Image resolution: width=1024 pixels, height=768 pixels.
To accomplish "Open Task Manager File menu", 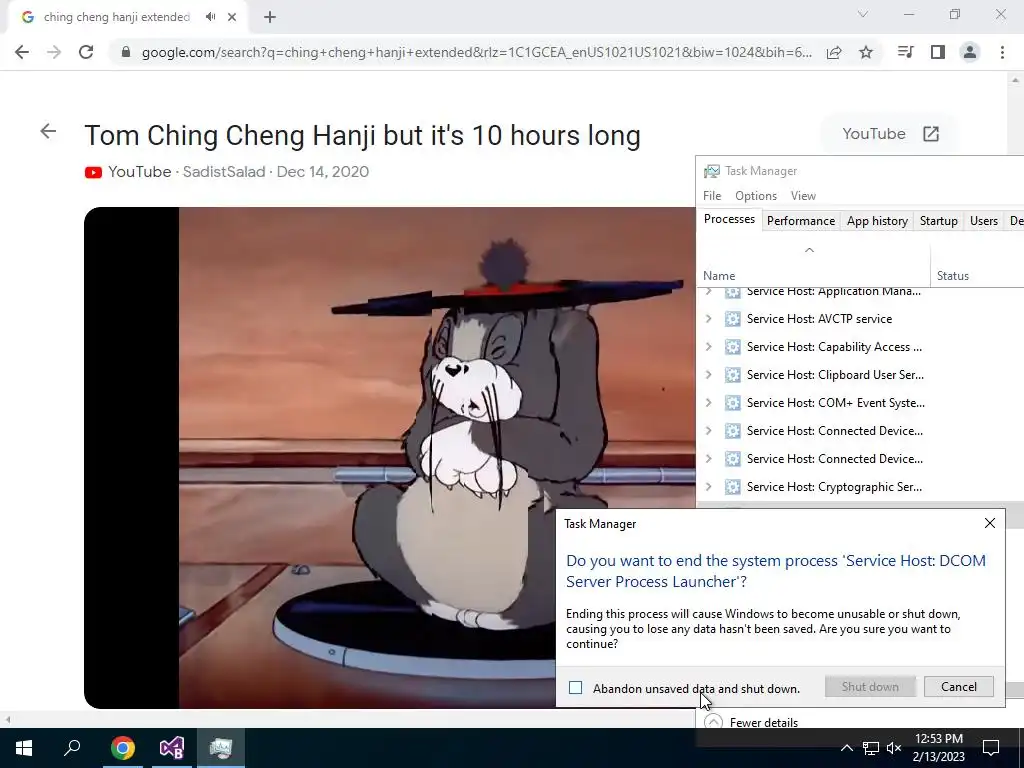I will [x=712, y=196].
